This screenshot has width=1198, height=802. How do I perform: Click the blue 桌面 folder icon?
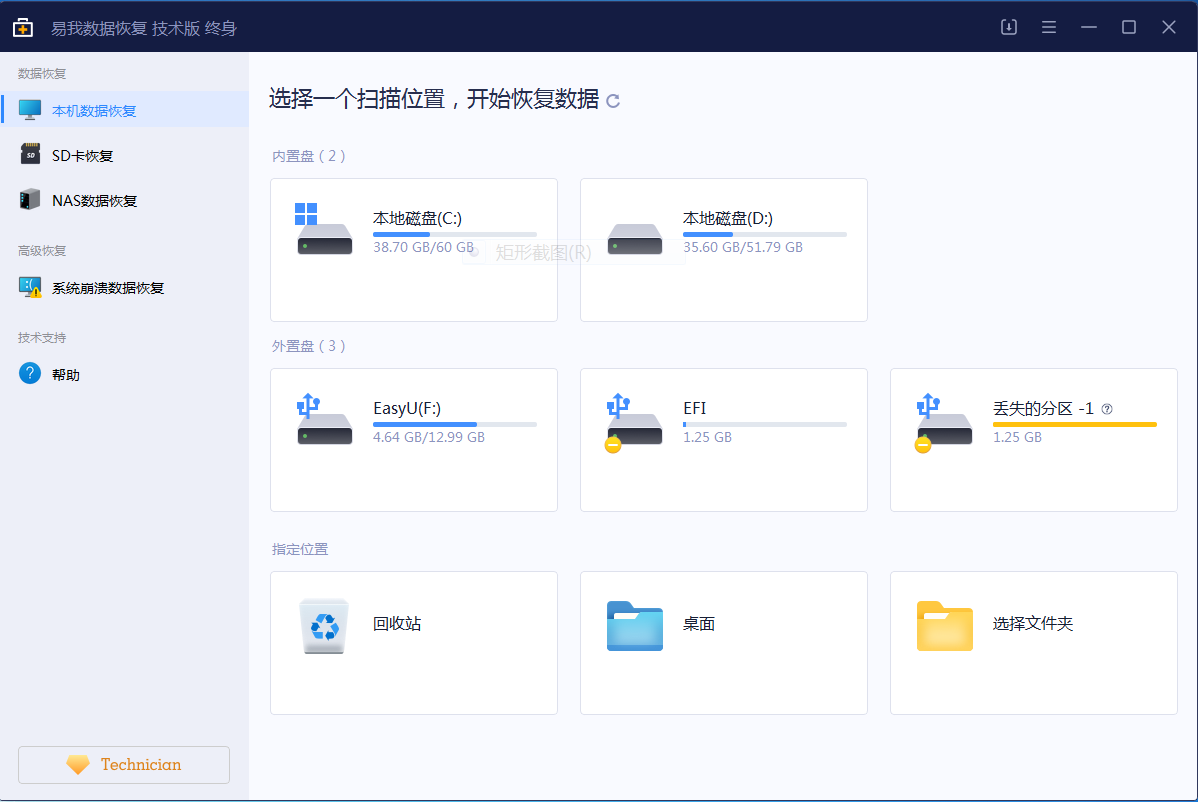coord(635,626)
